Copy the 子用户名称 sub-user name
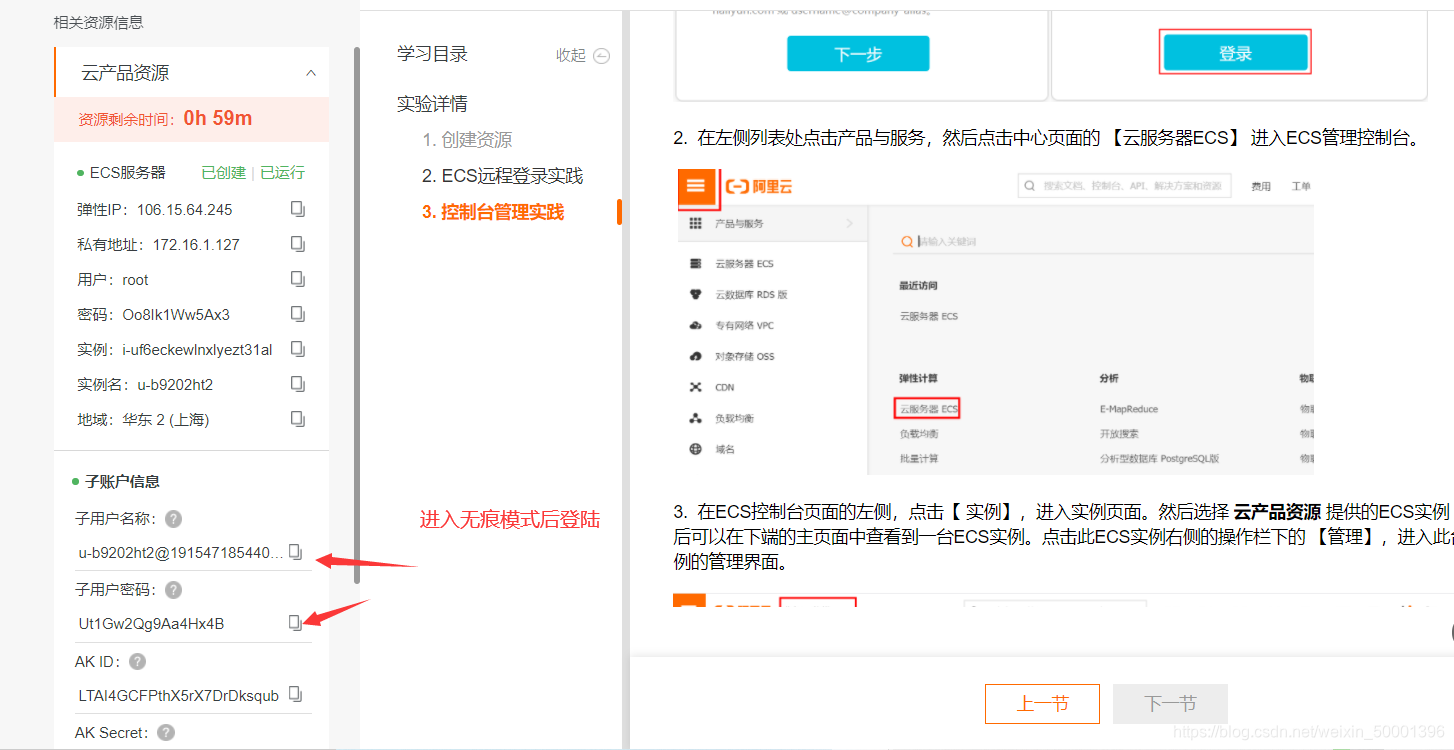1454x750 pixels. [x=294, y=551]
